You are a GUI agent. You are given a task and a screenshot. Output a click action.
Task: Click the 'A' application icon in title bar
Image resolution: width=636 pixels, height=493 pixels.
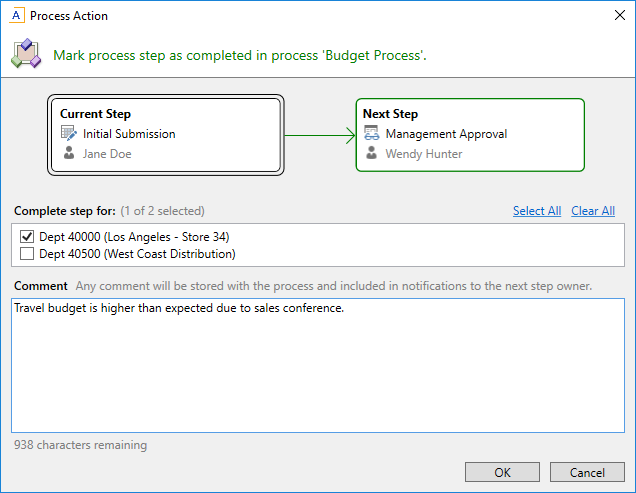16,16
